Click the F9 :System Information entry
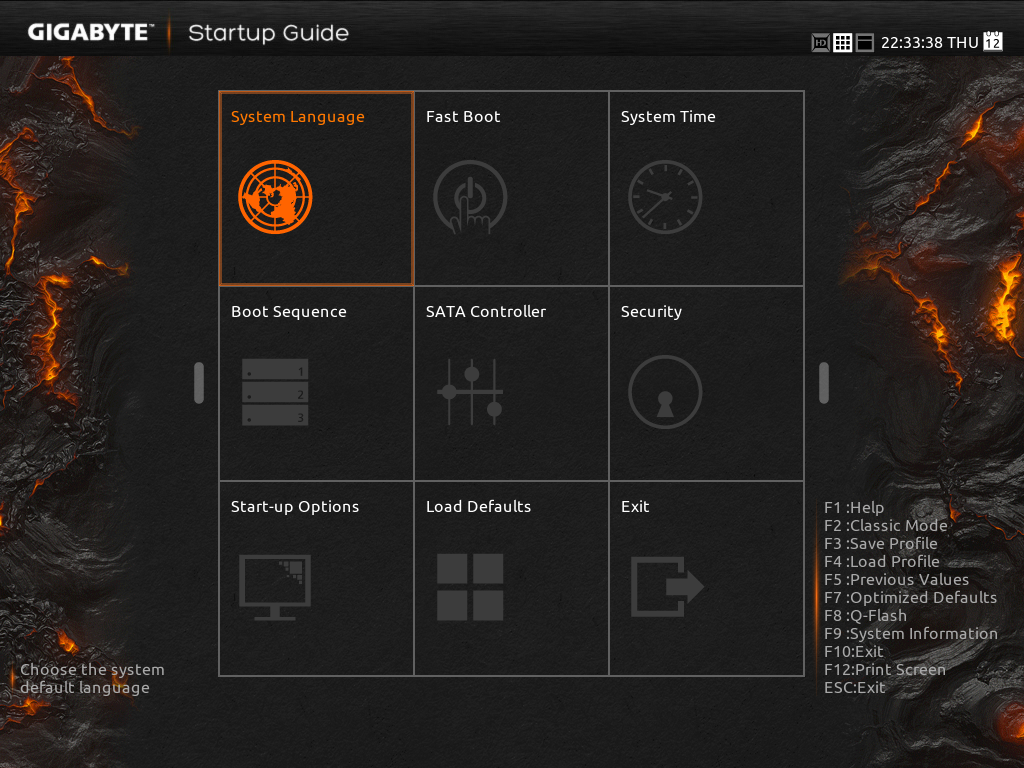The width and height of the screenshot is (1024, 768). (x=910, y=633)
